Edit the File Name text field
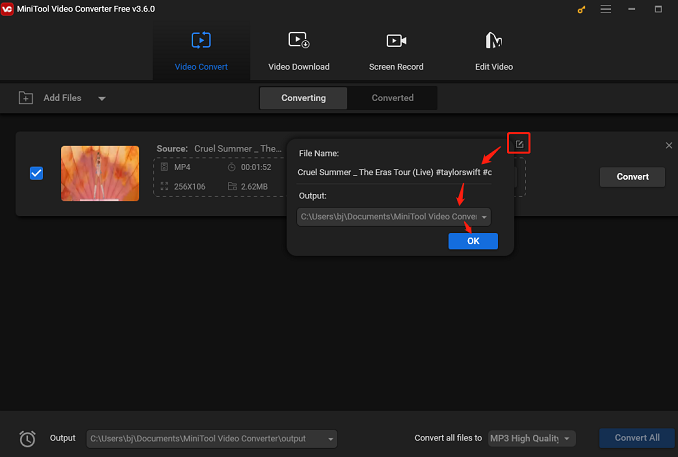 tap(394, 172)
